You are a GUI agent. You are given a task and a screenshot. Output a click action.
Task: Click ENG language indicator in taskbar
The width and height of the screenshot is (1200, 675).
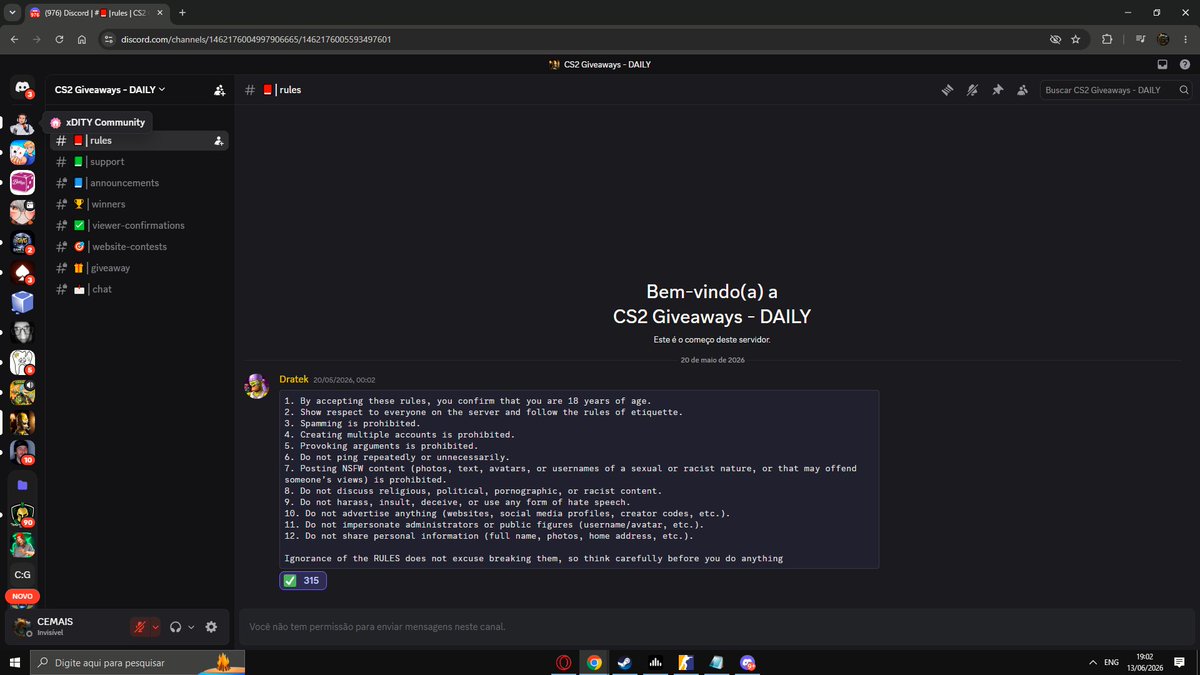pyautogui.click(x=1111, y=662)
